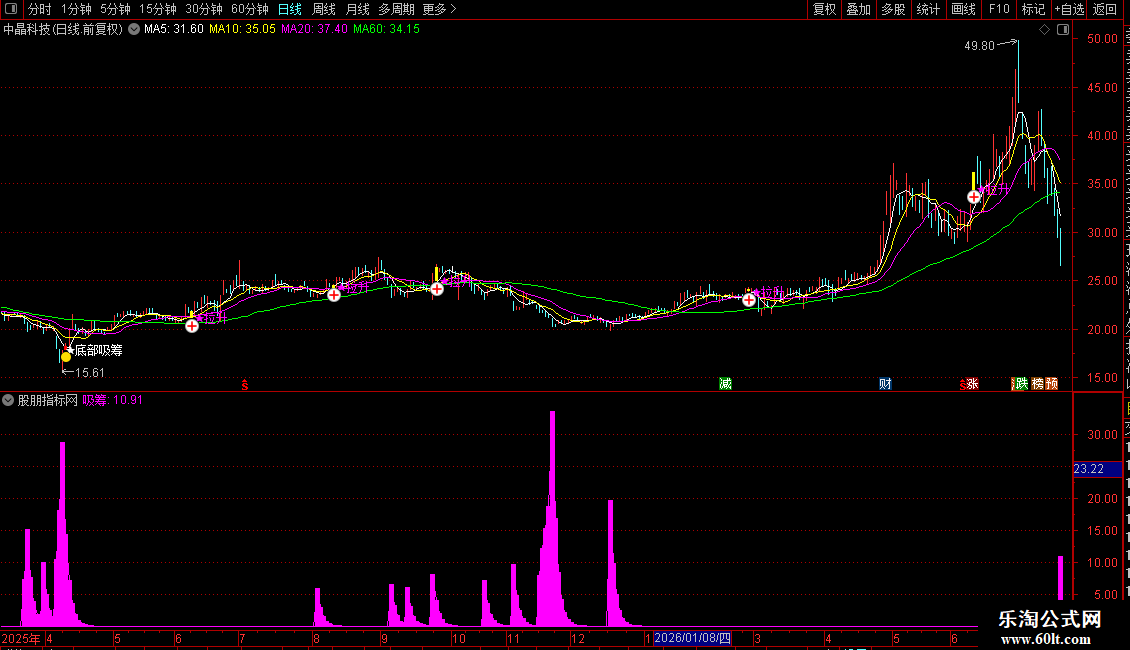
Task: Click the 吸筹: 10.91 value
Action: [112, 400]
